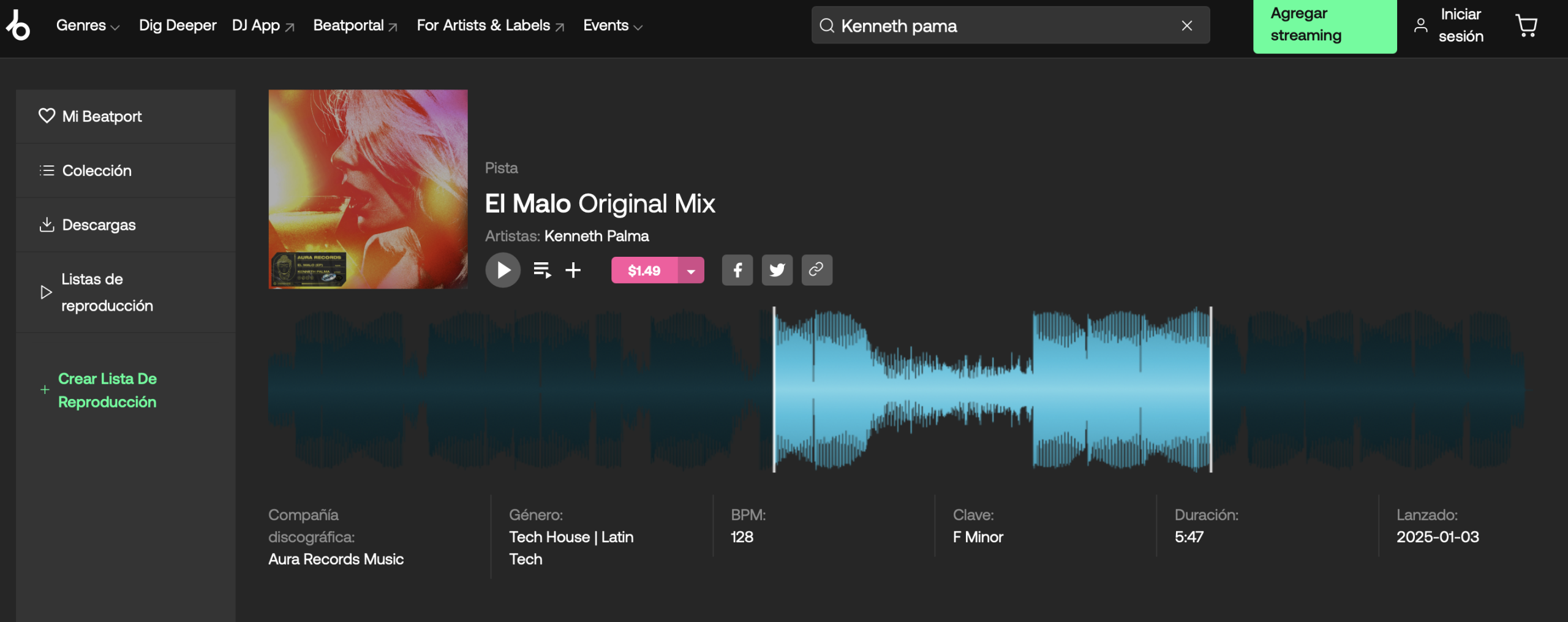This screenshot has width=1568, height=622.
Task: Expand the purchase format dropdown arrow
Action: click(691, 270)
